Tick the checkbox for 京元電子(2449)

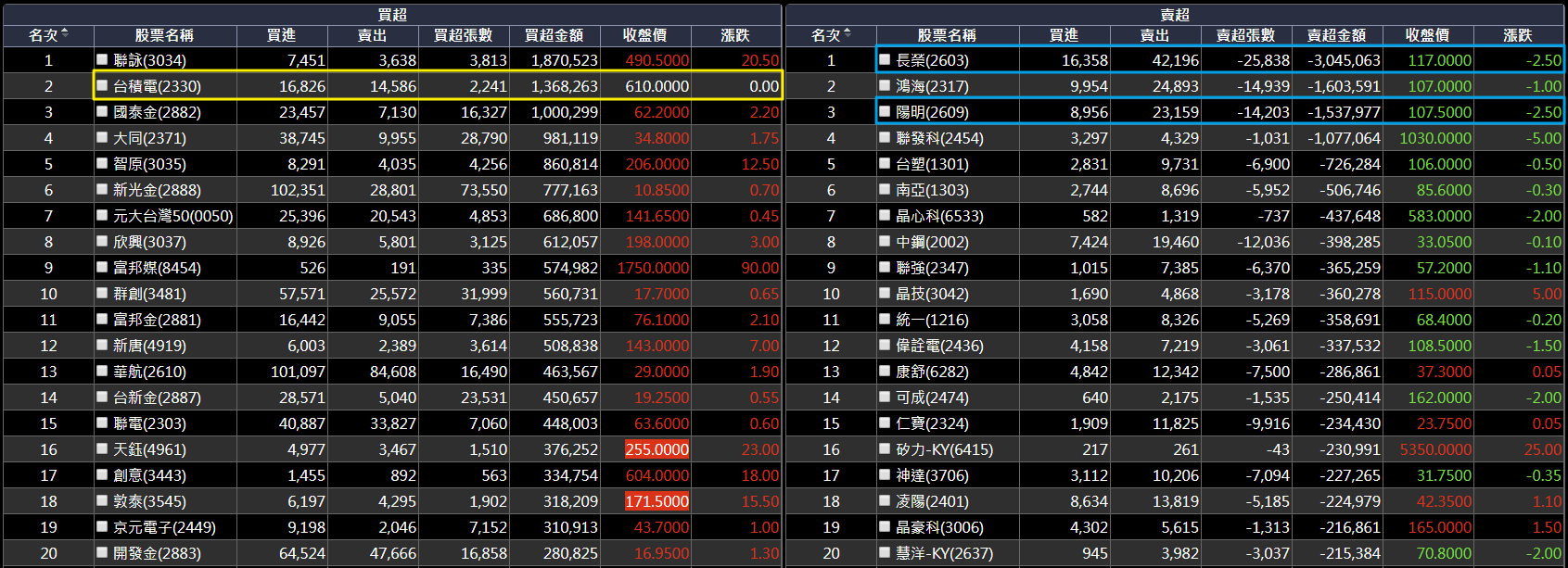point(103,526)
